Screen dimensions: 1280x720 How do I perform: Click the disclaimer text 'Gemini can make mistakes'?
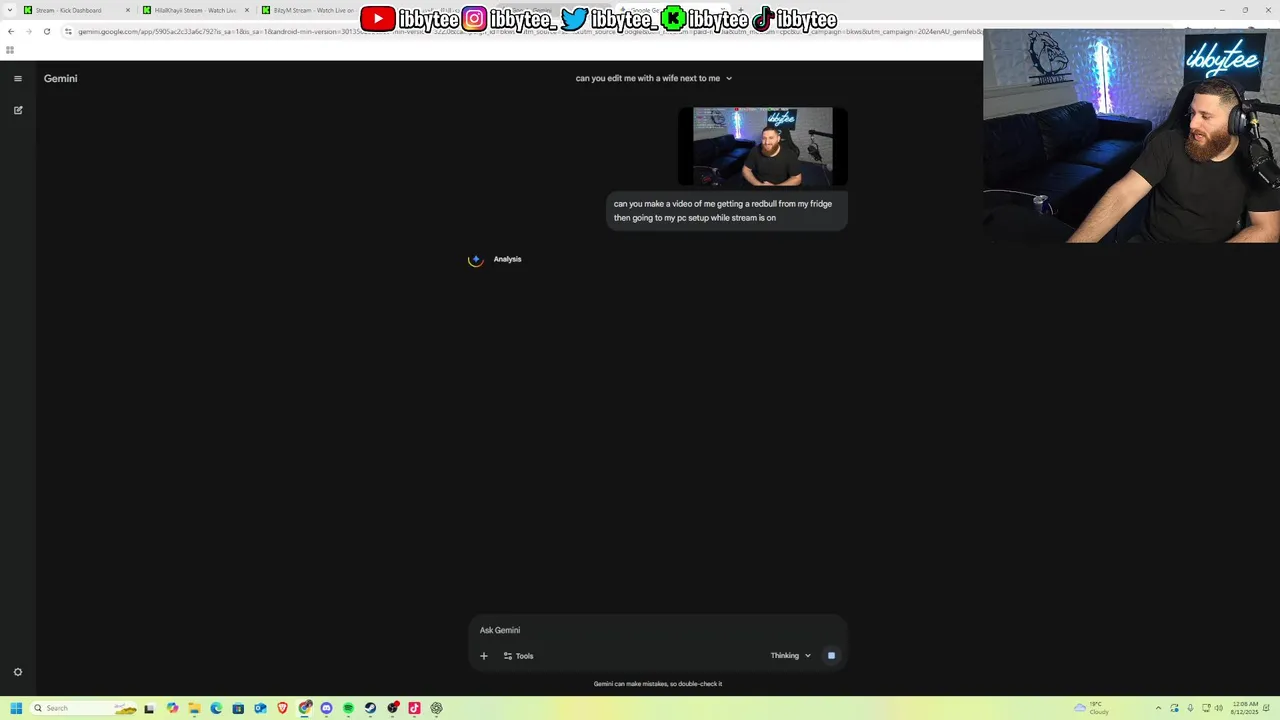[x=658, y=684]
